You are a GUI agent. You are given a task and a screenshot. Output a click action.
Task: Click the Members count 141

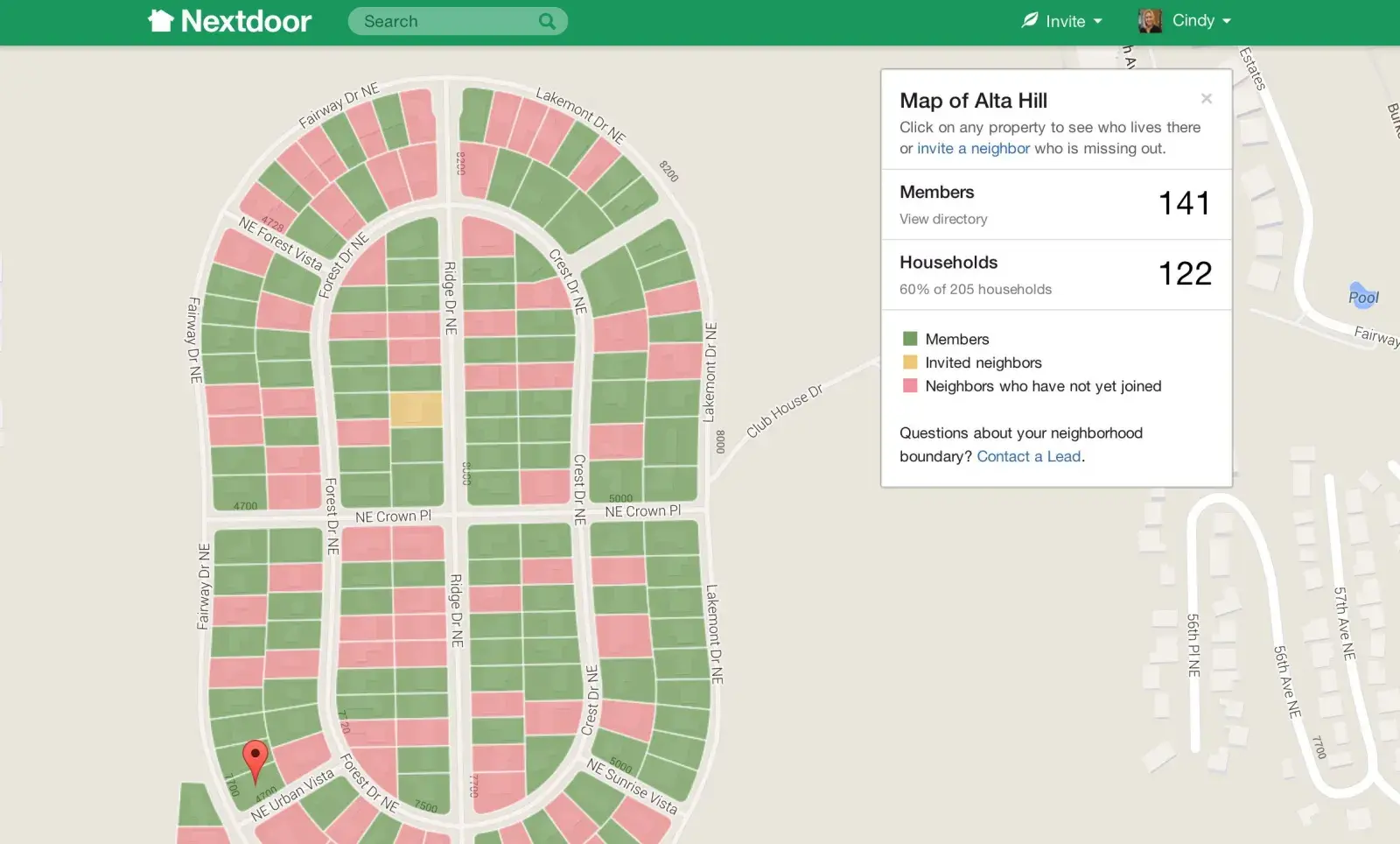(1184, 203)
